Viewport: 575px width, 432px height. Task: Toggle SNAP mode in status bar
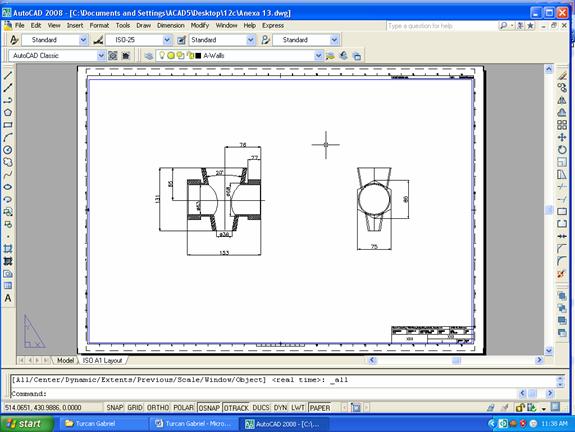click(x=114, y=408)
